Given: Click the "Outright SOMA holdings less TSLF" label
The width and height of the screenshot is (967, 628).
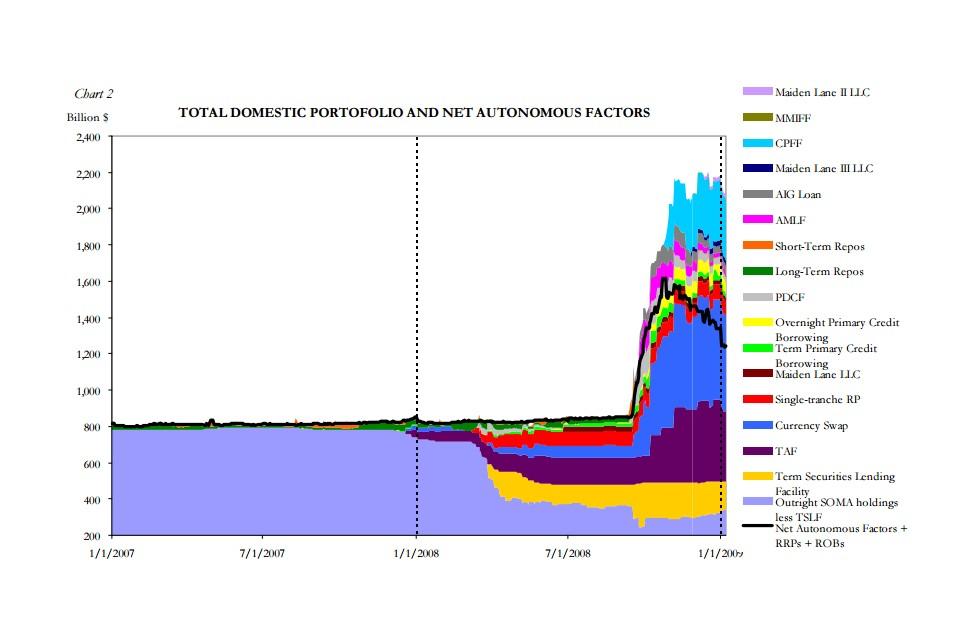Looking at the screenshot, I should (836, 510).
